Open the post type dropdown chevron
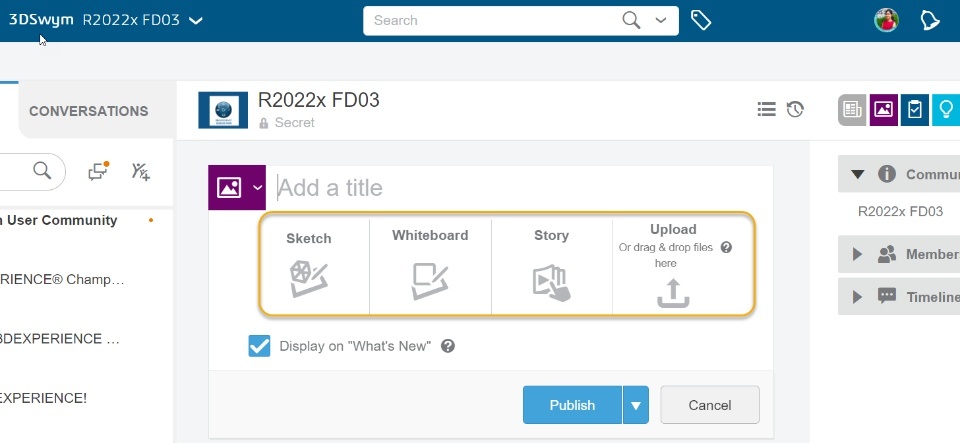Screen dimensions: 960x443 pos(258,188)
